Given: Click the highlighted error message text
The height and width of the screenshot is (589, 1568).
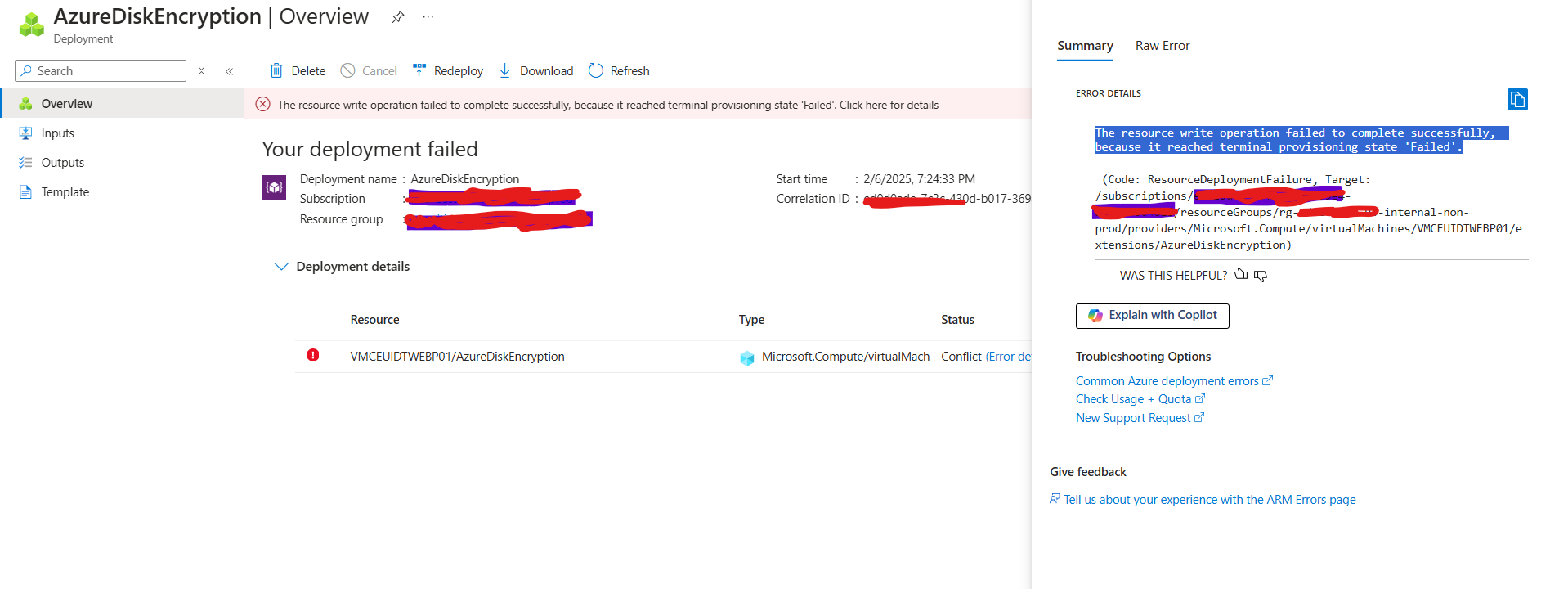Looking at the screenshot, I should click(x=1301, y=140).
